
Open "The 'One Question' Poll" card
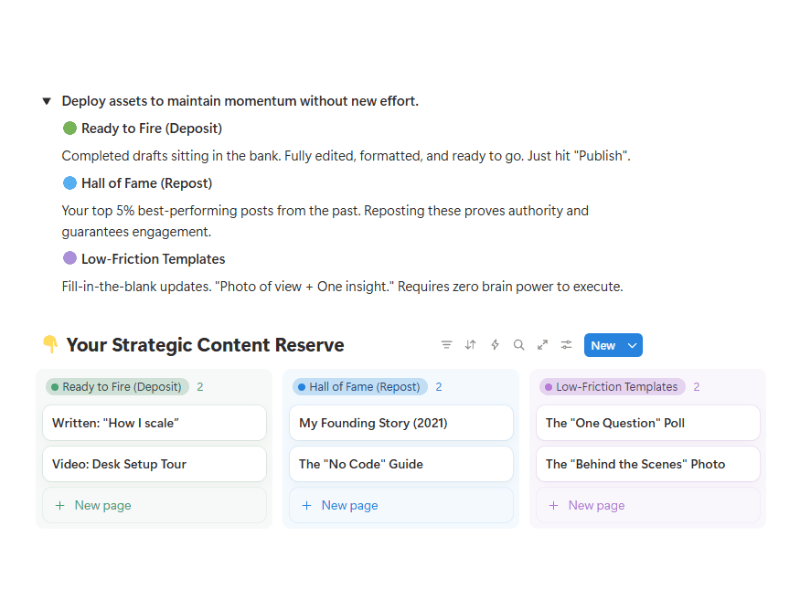(648, 422)
